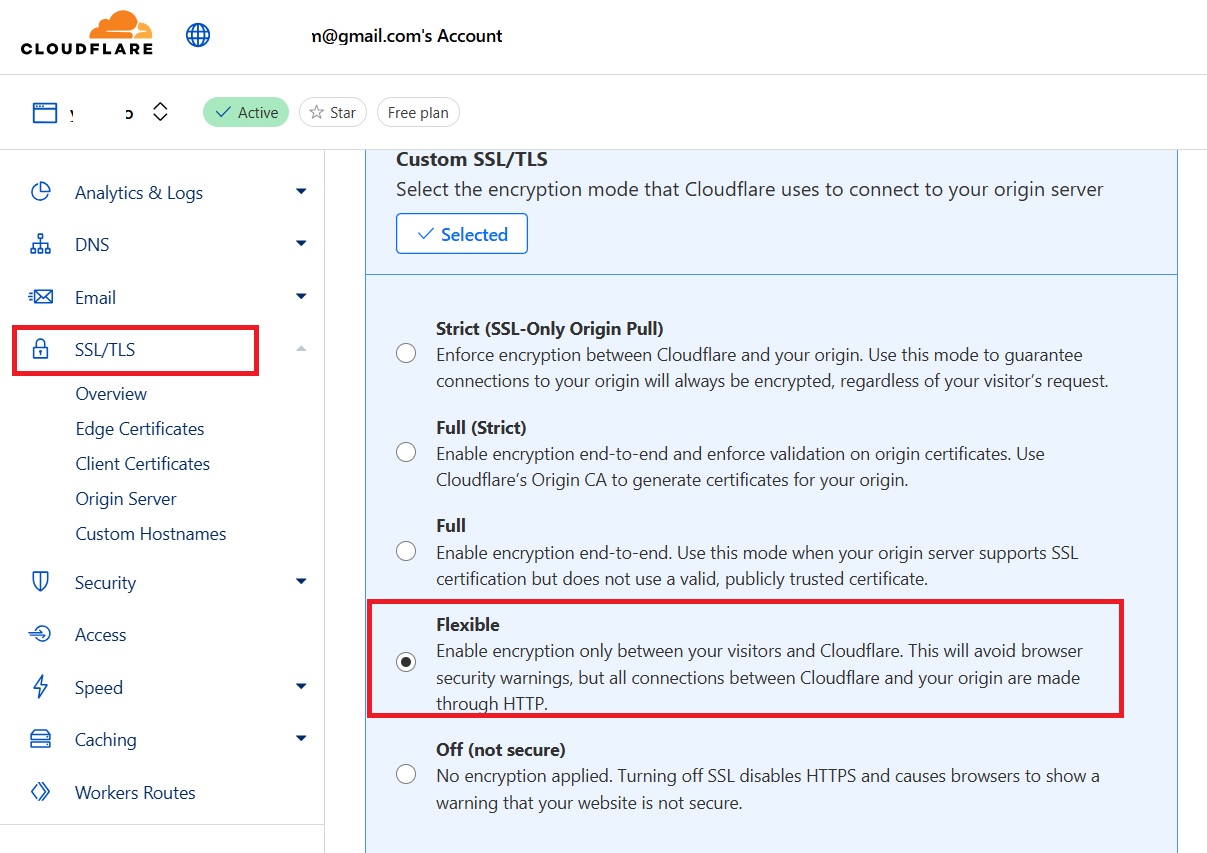The image size is (1207, 853).
Task: Open the gmail.com's Account link
Action: point(407,36)
